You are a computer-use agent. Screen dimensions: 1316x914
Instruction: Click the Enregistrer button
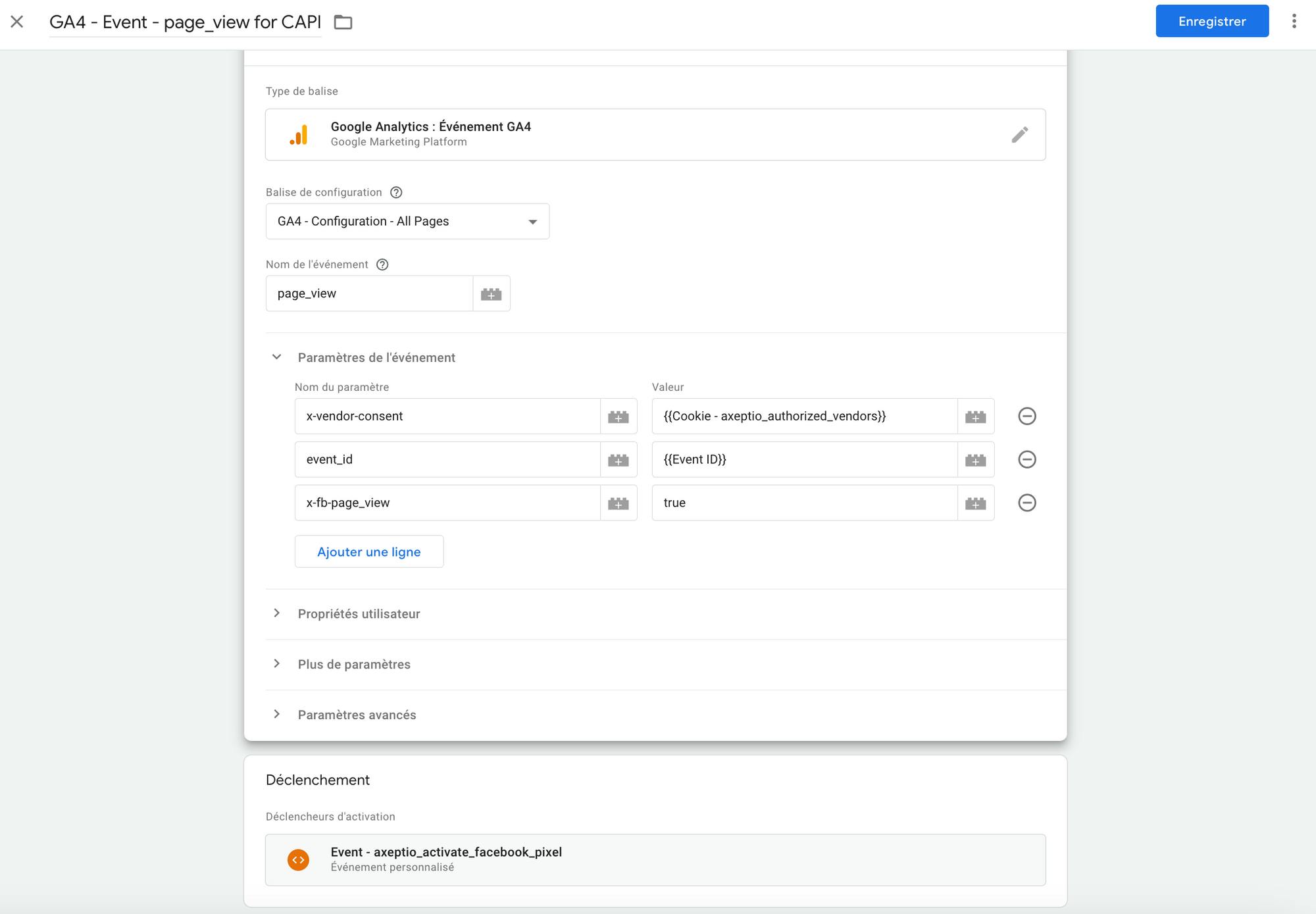click(x=1212, y=21)
